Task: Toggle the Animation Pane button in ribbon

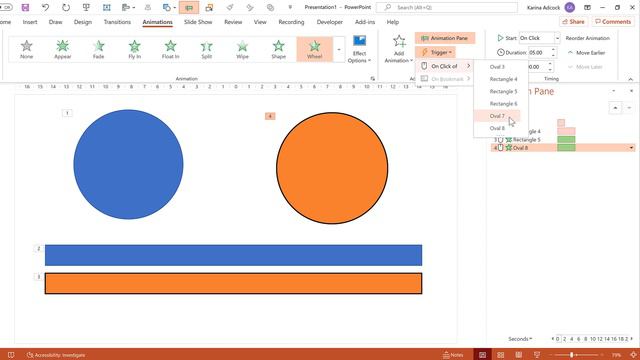Action: click(x=445, y=38)
